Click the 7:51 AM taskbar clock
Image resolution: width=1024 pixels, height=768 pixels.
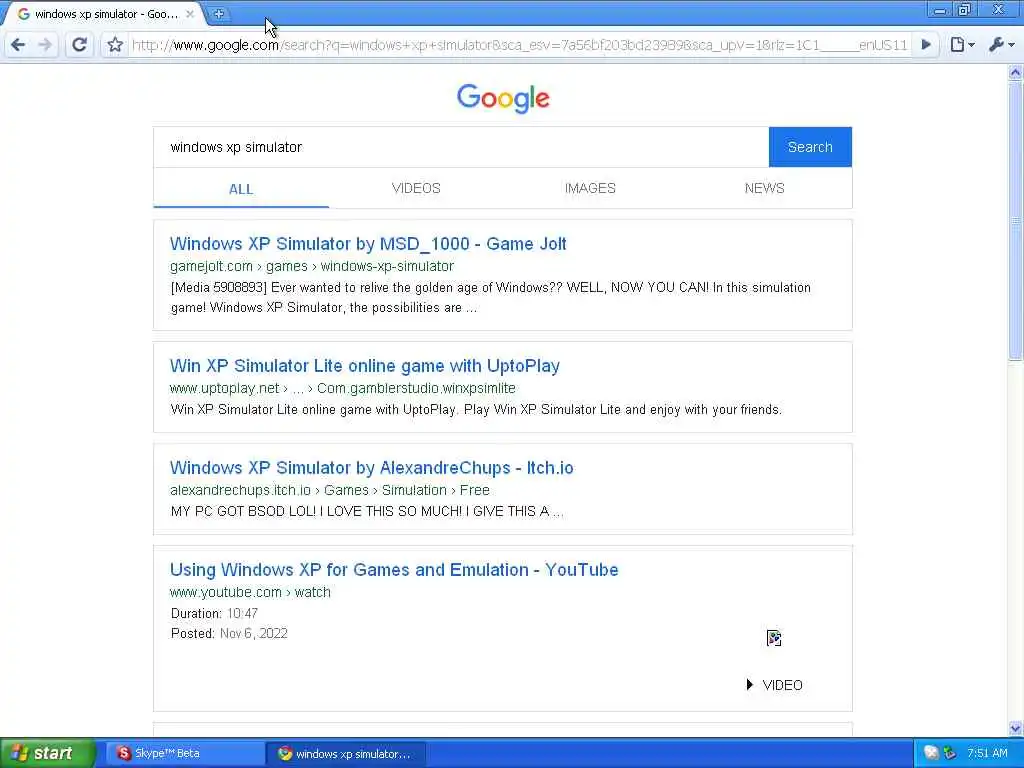point(987,753)
